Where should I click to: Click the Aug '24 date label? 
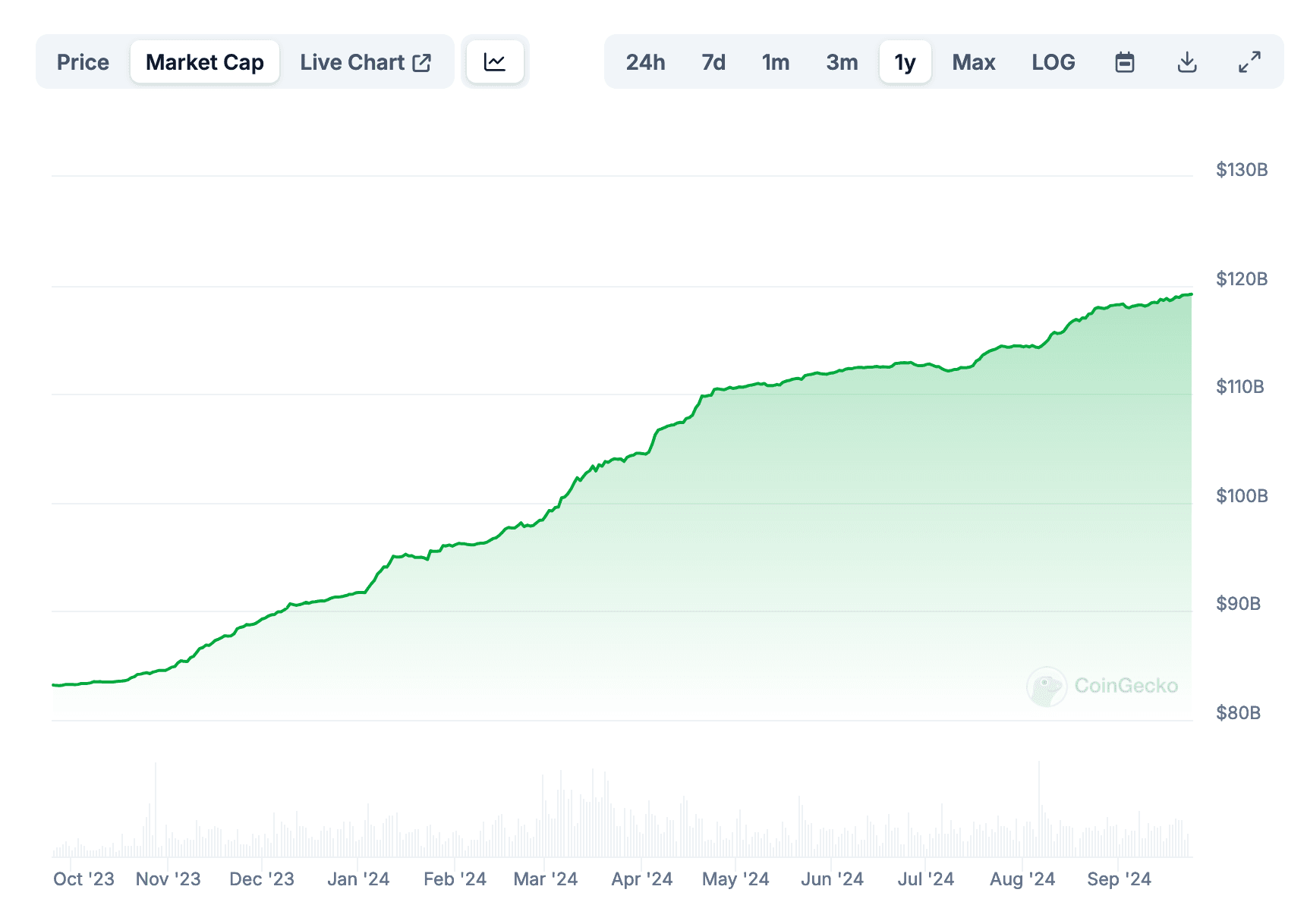tap(1022, 879)
